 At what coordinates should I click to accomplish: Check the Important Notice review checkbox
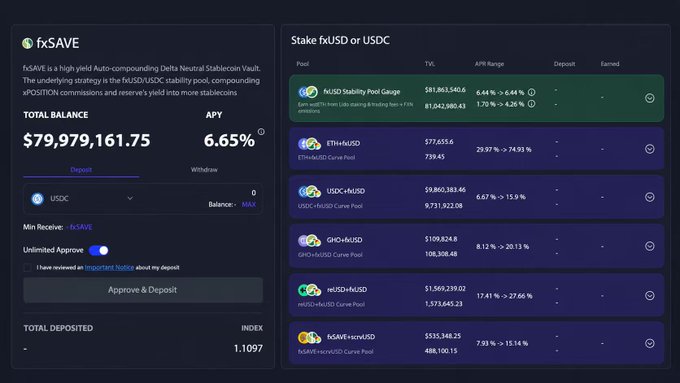[x=27, y=268]
